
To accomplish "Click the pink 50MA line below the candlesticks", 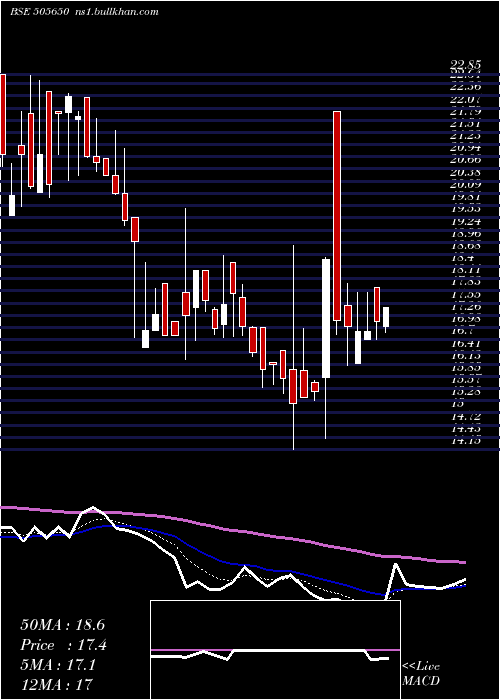I will pos(232,530).
